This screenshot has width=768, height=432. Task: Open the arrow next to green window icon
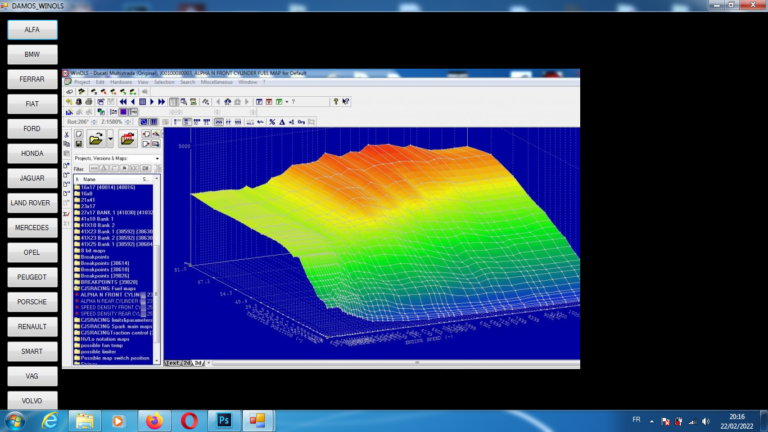click(287, 101)
